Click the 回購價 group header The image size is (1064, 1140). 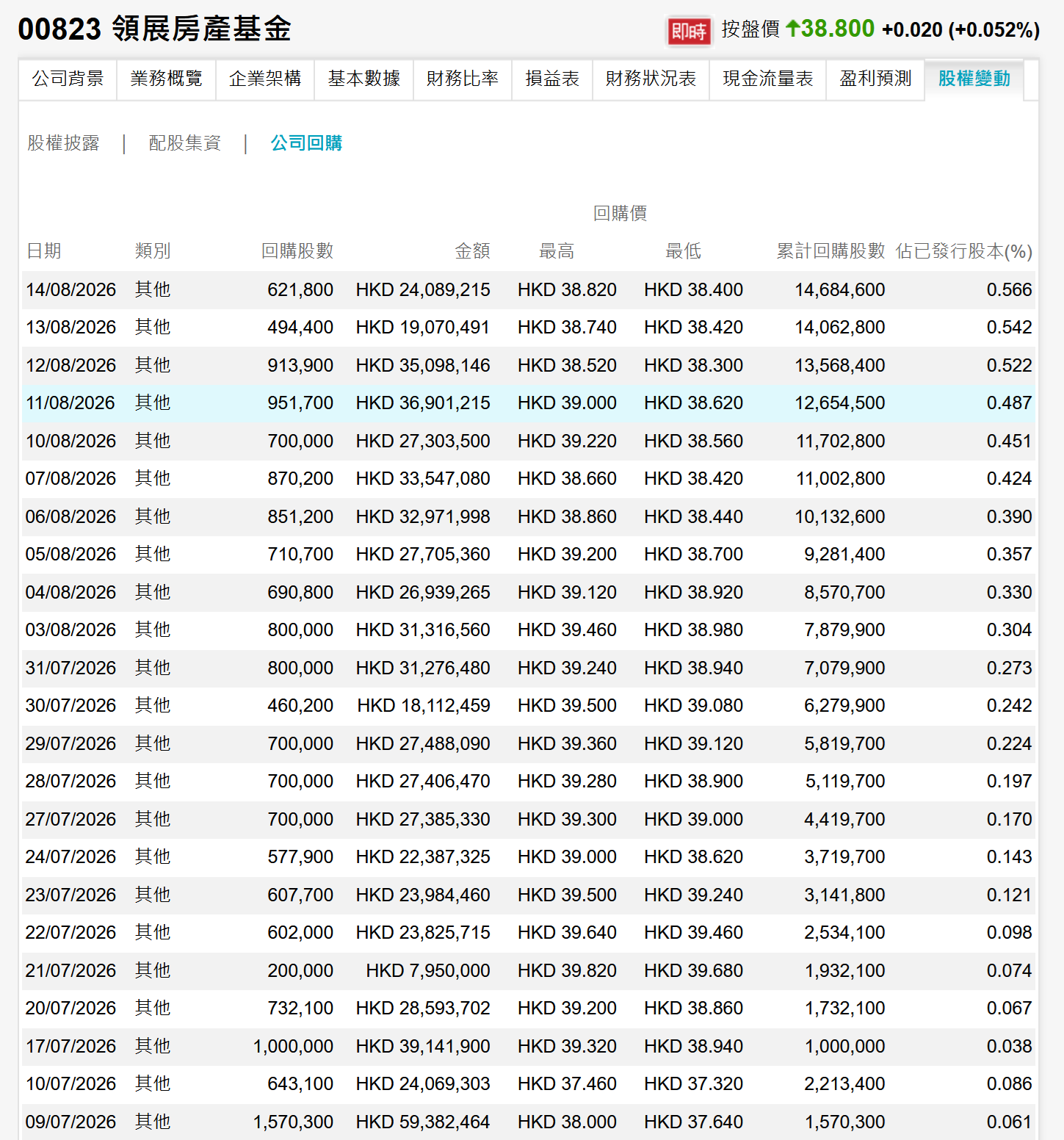coord(620,213)
